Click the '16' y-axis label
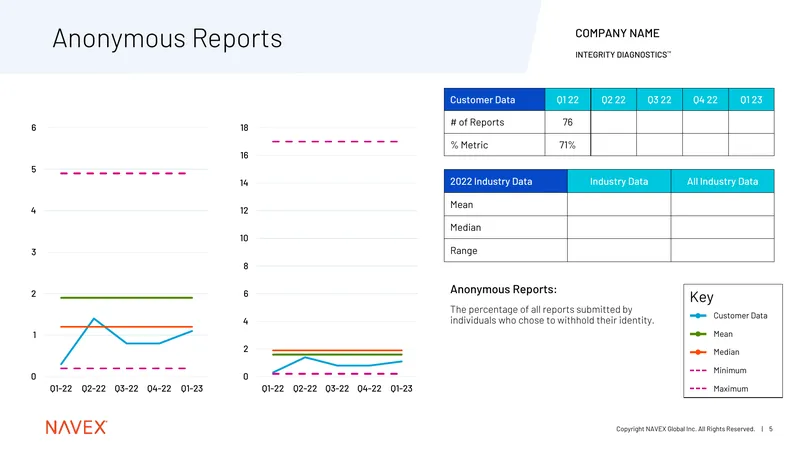Screen dimensions: 800x450 [x=244, y=155]
